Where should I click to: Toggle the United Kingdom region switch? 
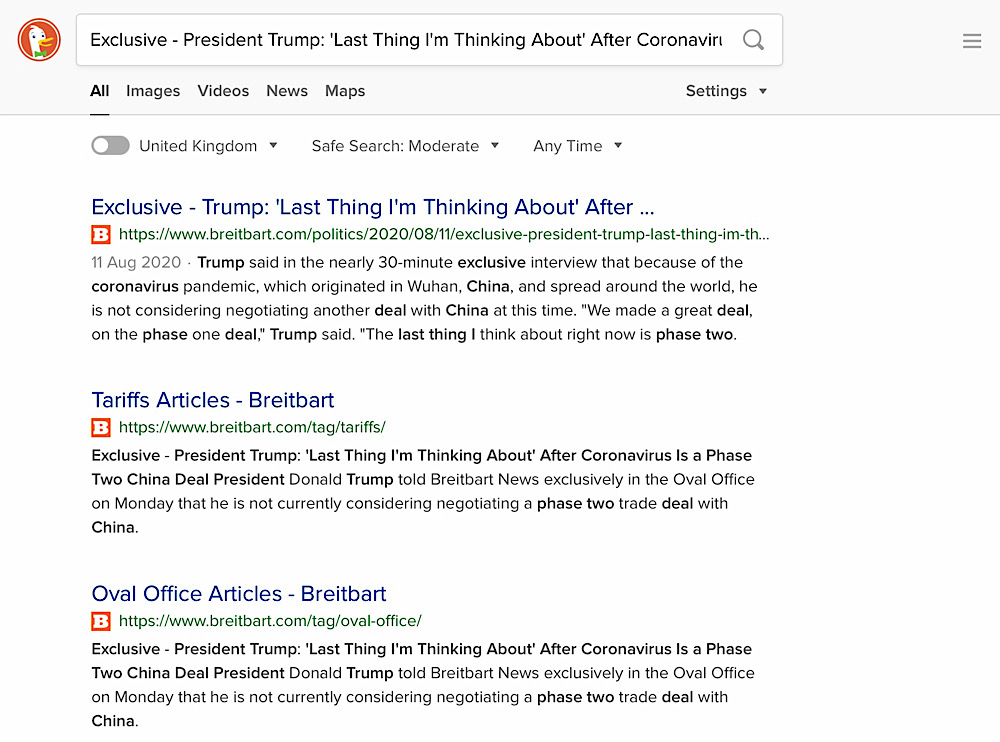(x=110, y=145)
